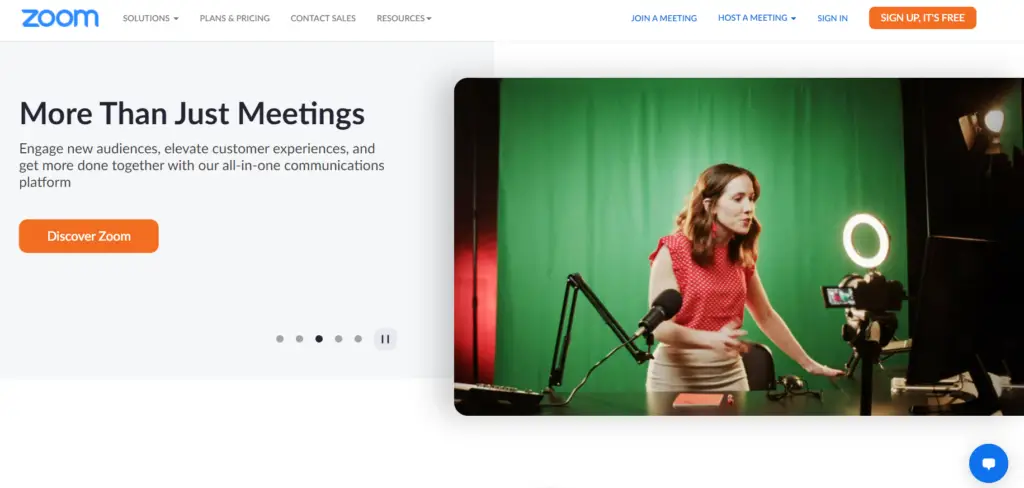The height and width of the screenshot is (488, 1024).
Task: Expand the Solutions dropdown menu
Action: tap(150, 18)
